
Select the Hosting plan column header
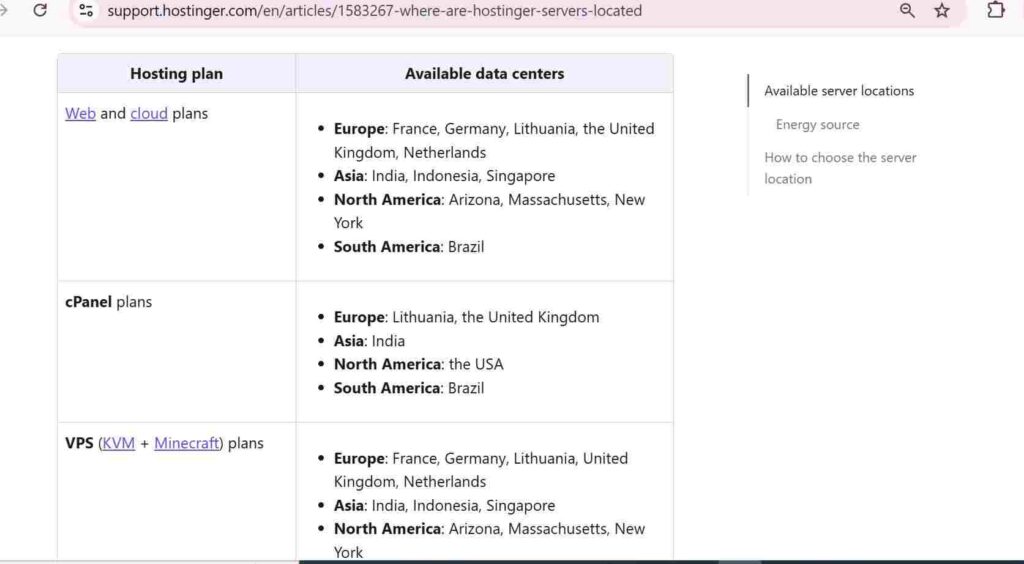coord(176,74)
